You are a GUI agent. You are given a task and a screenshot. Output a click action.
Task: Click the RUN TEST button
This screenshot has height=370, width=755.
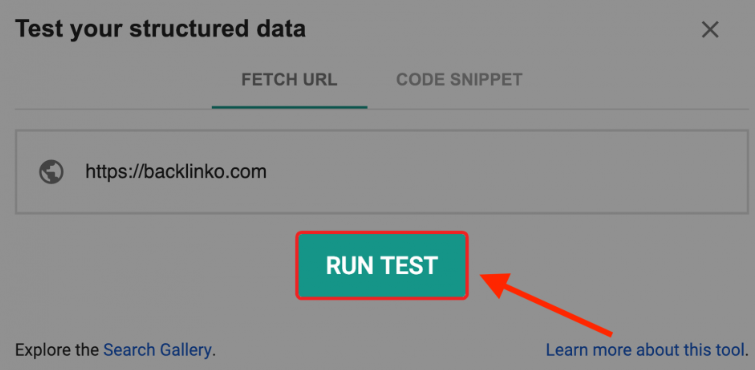[x=382, y=265]
